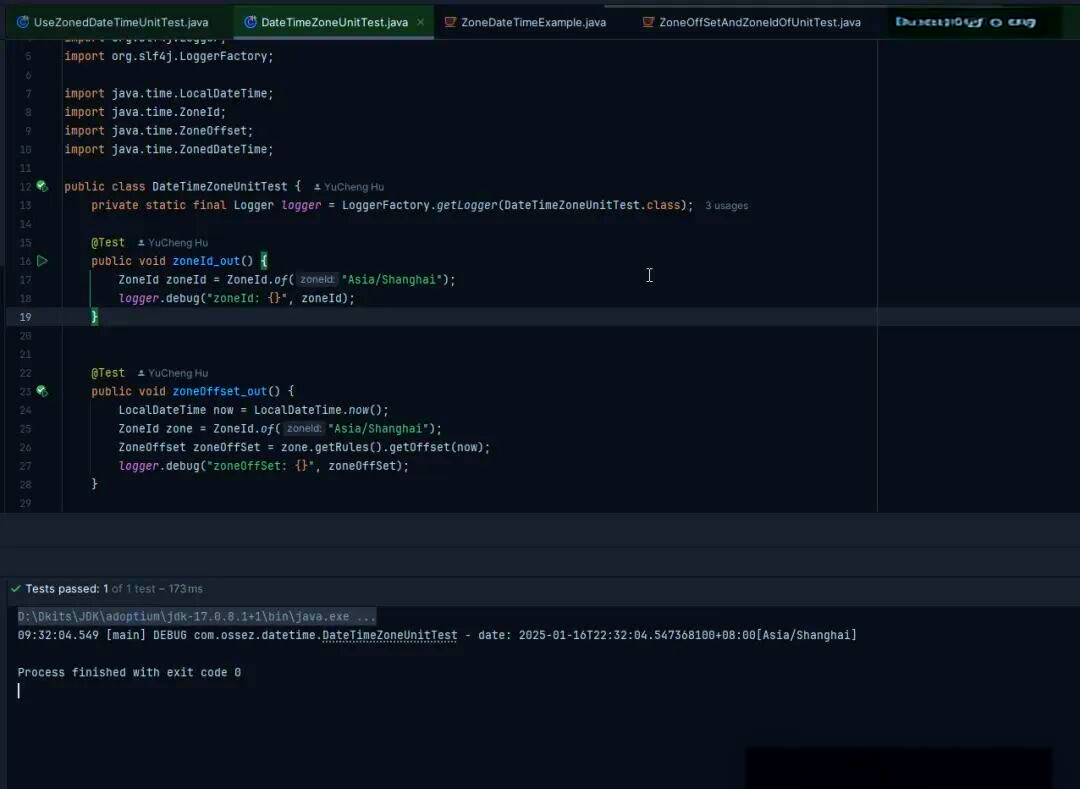Screen dimensions: 1080x789
Task: Click the YuCheng Hu author hint above zoneOffset_out
Action: click(173, 373)
